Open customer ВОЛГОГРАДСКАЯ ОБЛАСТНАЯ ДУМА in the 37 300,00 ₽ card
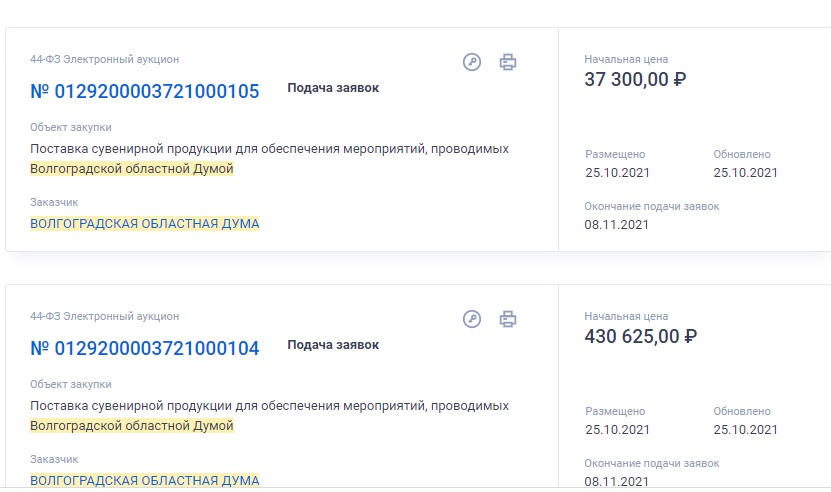This screenshot has width=831, height=492. [x=145, y=224]
